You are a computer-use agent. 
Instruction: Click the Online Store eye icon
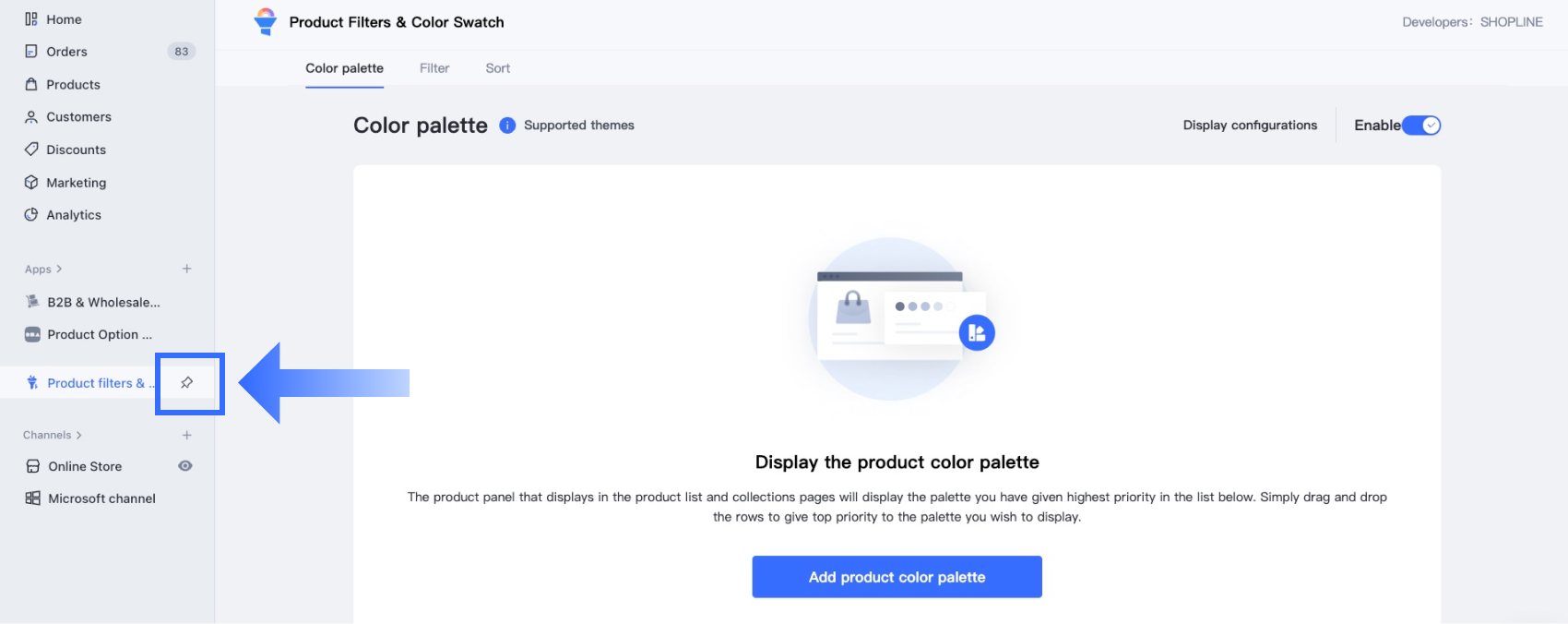185,466
